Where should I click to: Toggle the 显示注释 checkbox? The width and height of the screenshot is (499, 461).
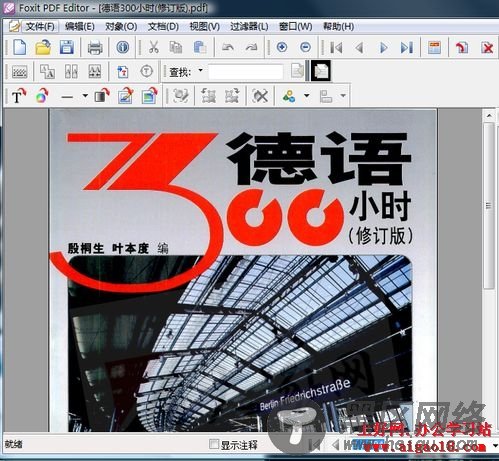coord(213,444)
